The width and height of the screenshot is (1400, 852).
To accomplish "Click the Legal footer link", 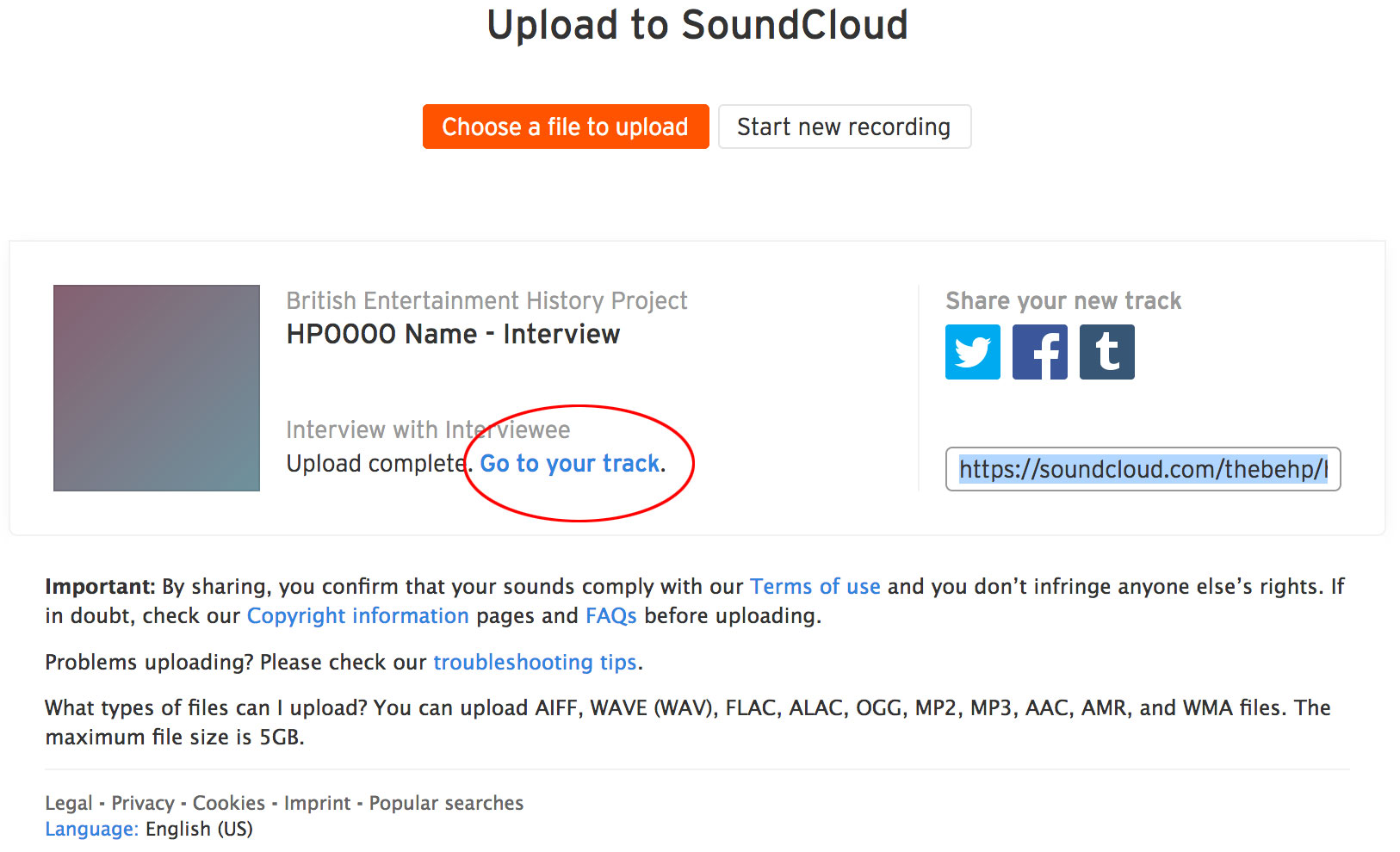I will click(68, 803).
